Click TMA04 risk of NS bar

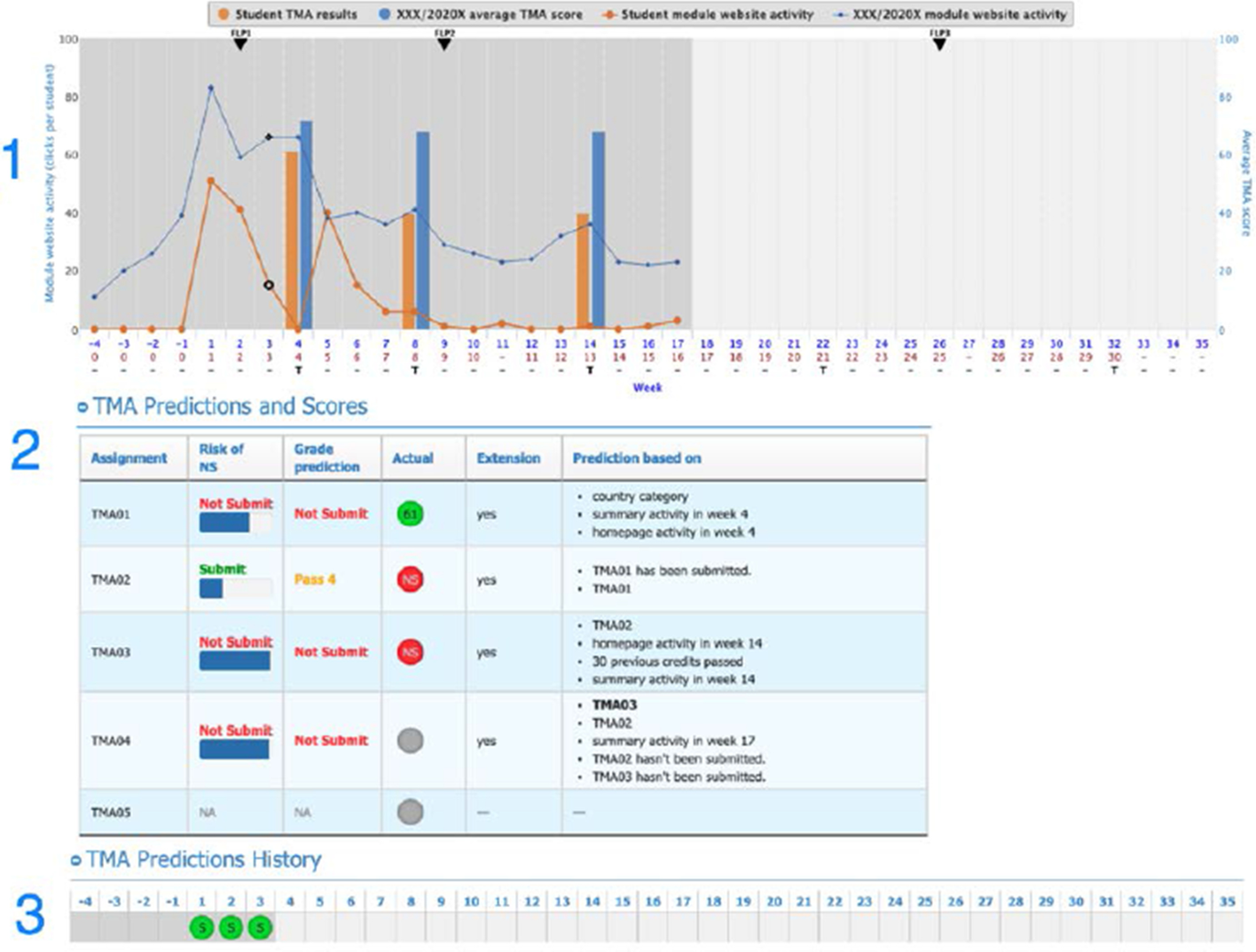235,750
